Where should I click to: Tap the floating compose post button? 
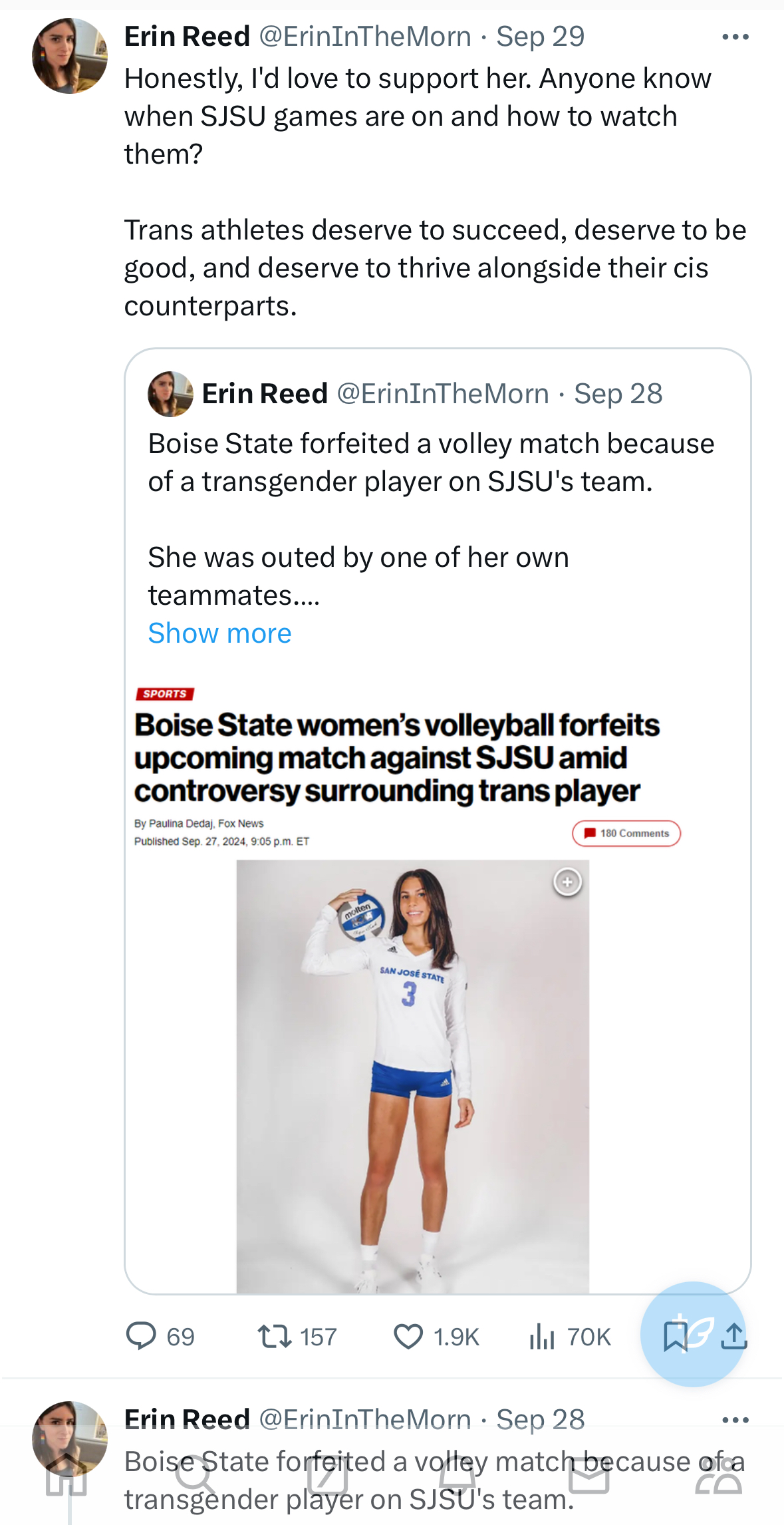tap(693, 1333)
